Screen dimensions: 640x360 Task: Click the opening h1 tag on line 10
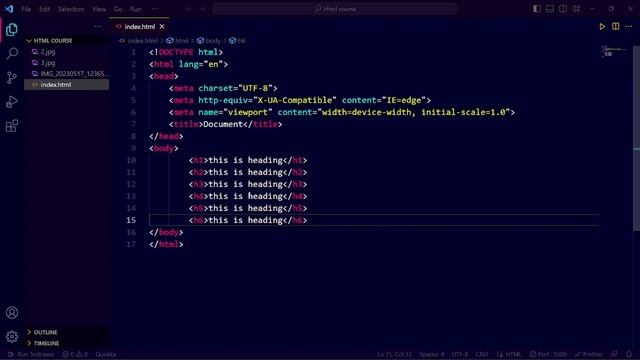tap(198, 160)
